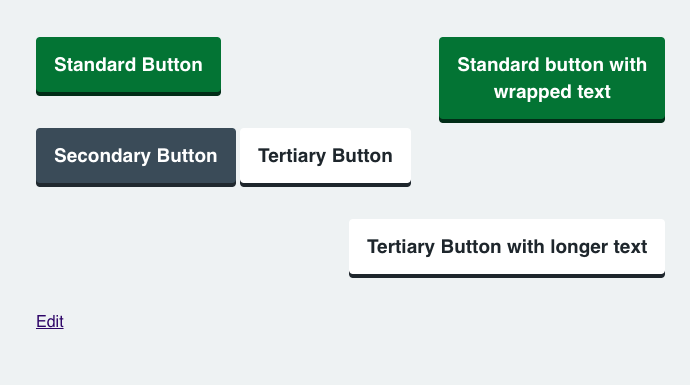Image resolution: width=690 pixels, height=385 pixels.
Task: Follow the purple underlined Edit hyperlink
Action: coord(50,322)
